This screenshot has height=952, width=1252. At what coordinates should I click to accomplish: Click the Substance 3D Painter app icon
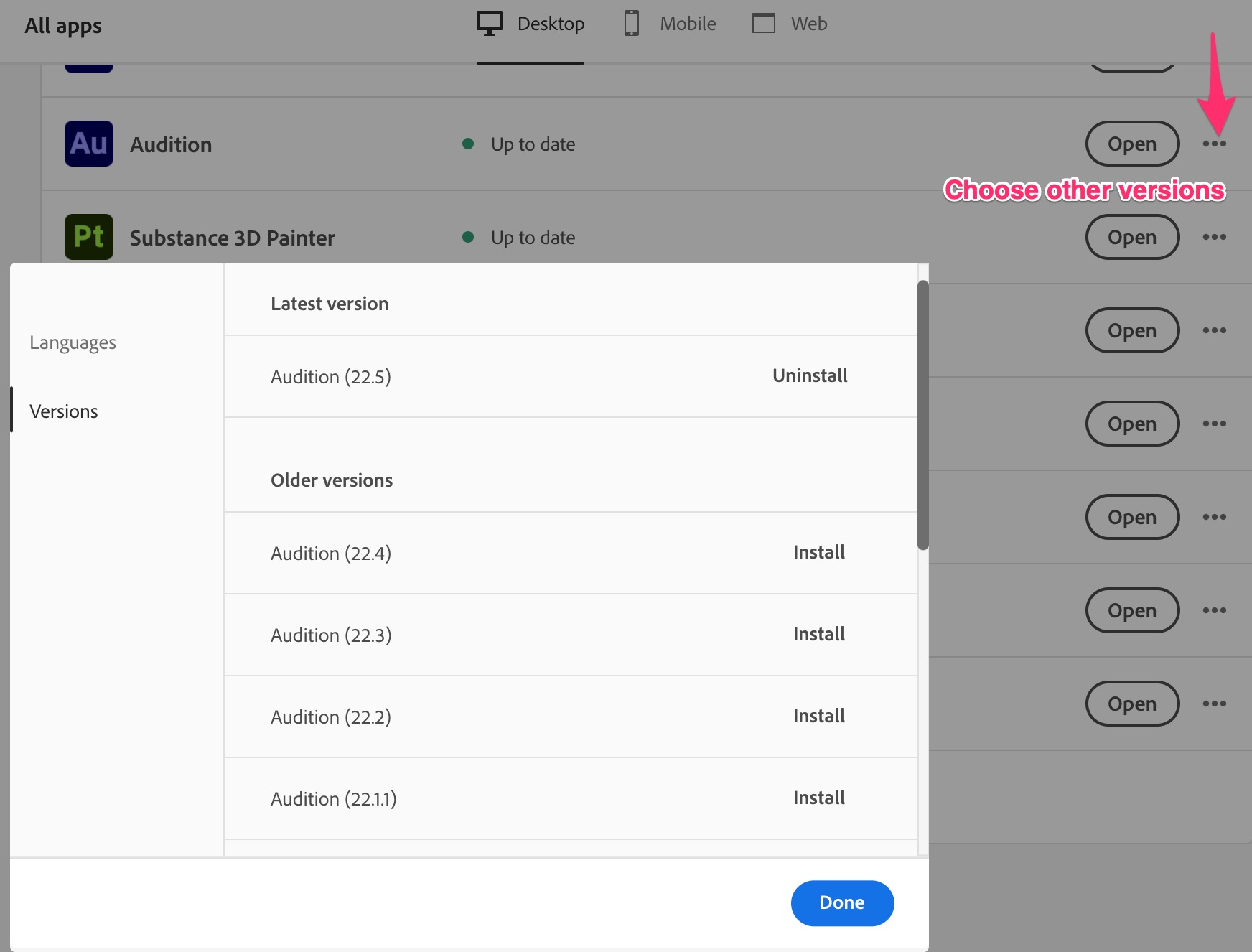[88, 237]
